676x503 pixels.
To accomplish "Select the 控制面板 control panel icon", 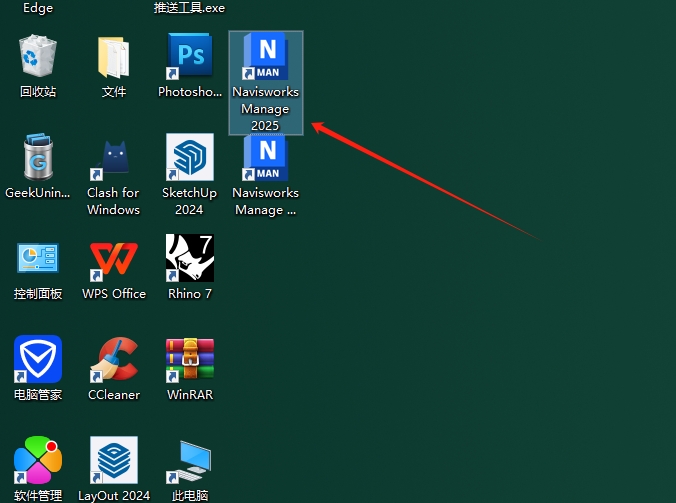I will [x=38, y=258].
